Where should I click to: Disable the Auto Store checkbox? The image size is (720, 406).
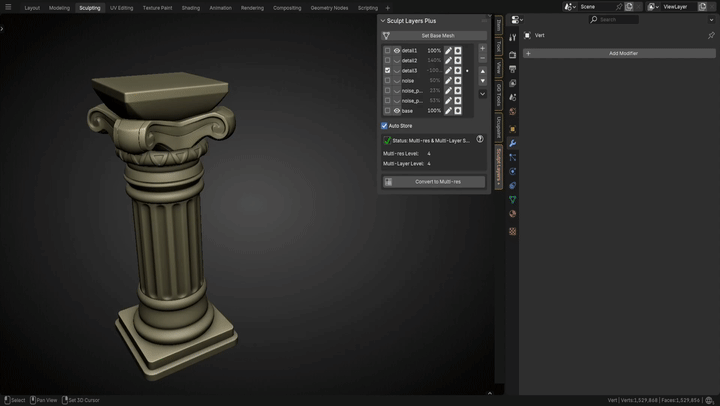click(x=384, y=126)
